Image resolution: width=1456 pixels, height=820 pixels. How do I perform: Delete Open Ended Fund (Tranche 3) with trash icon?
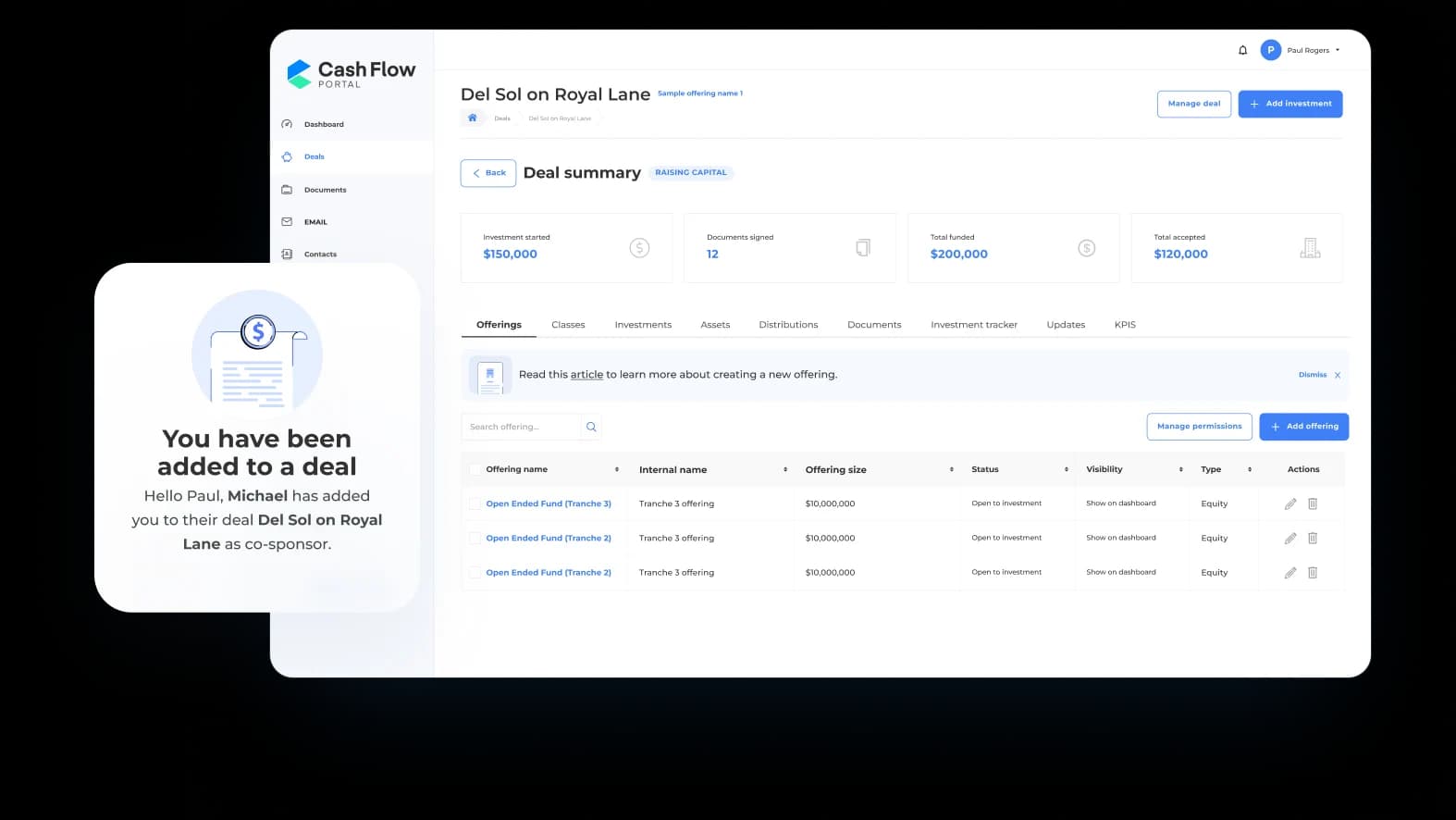(x=1312, y=503)
